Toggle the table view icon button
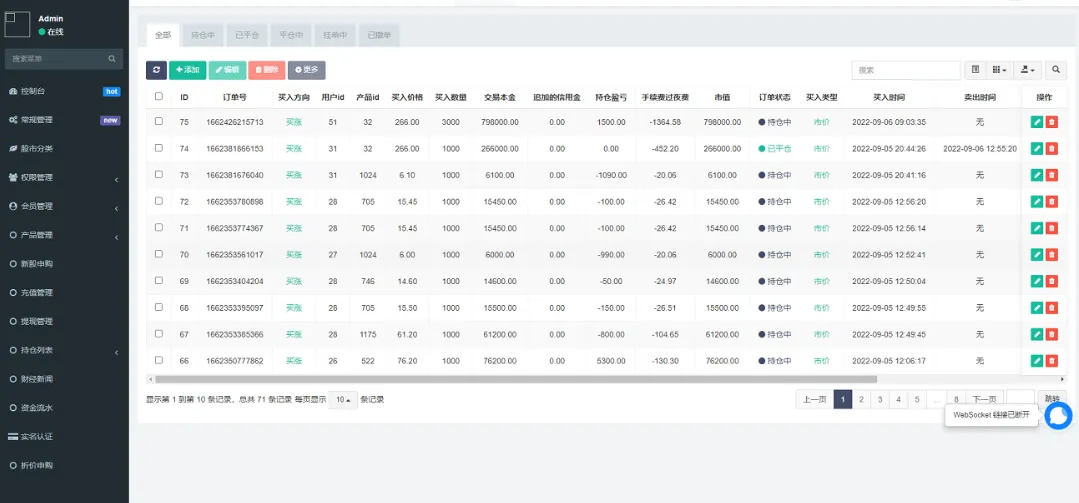1079x503 pixels. pyautogui.click(x=975, y=70)
